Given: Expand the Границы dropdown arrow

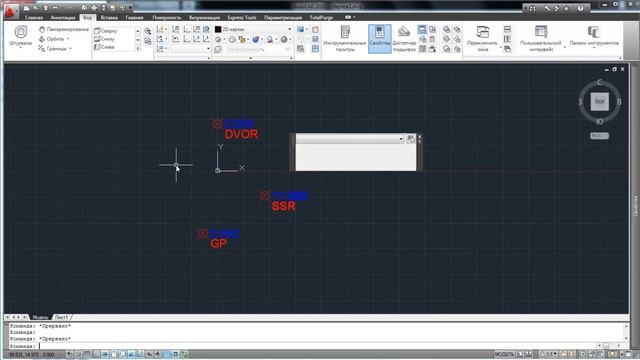Looking at the screenshot, I should click(x=71, y=49).
